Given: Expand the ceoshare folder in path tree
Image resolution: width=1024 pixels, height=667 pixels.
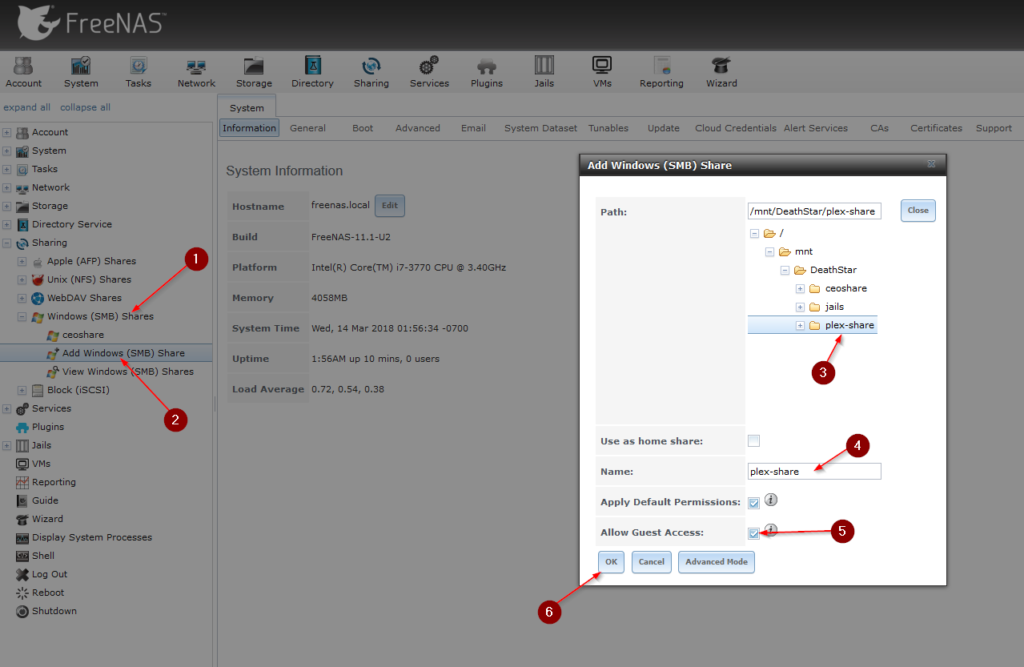Looking at the screenshot, I should pos(800,289).
